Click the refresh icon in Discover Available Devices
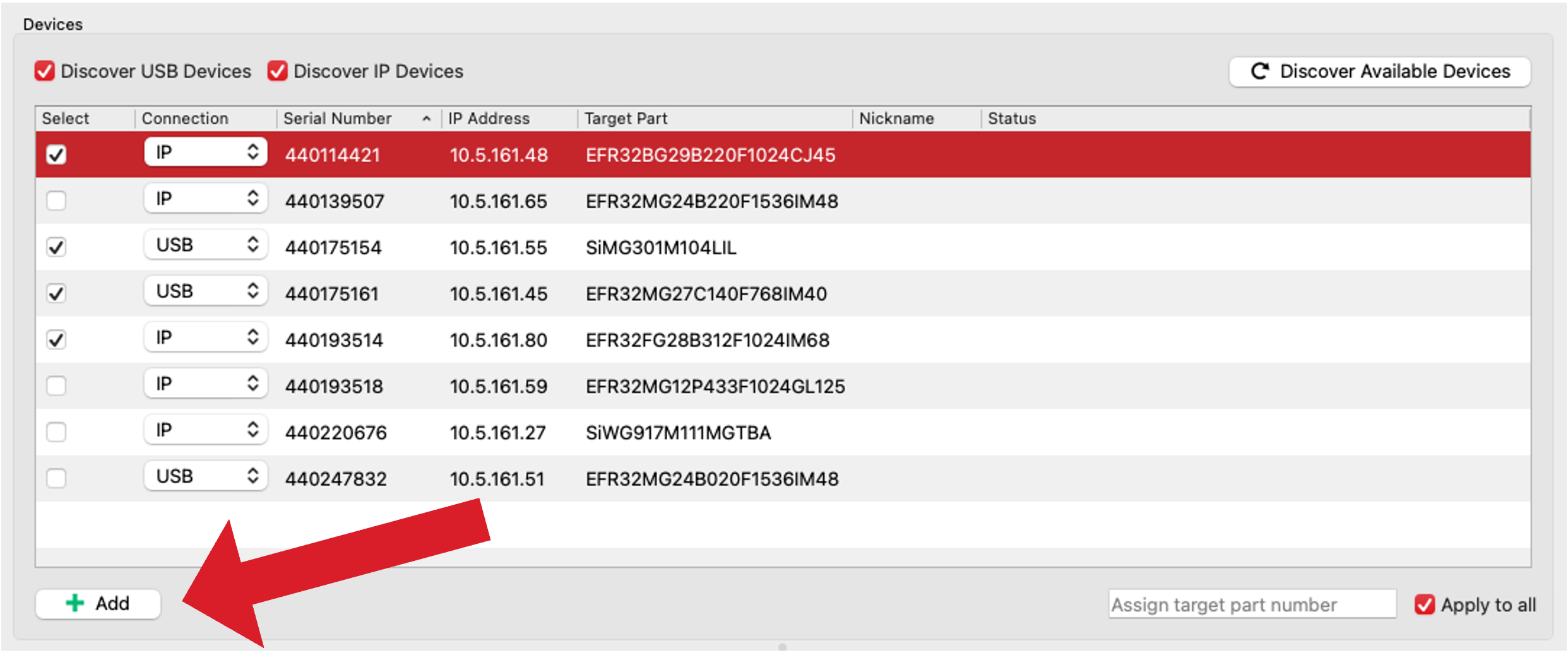The image size is (1568, 653). [1259, 71]
